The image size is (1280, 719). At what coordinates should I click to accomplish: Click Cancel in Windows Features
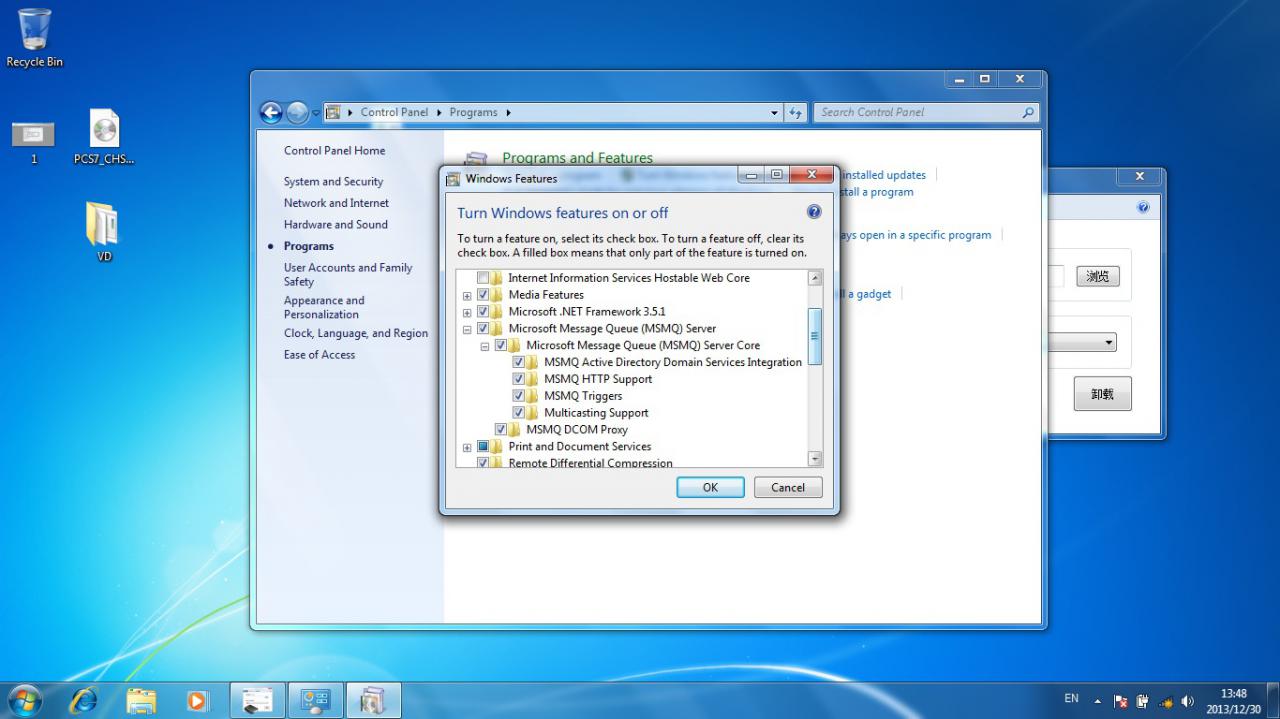click(x=787, y=488)
